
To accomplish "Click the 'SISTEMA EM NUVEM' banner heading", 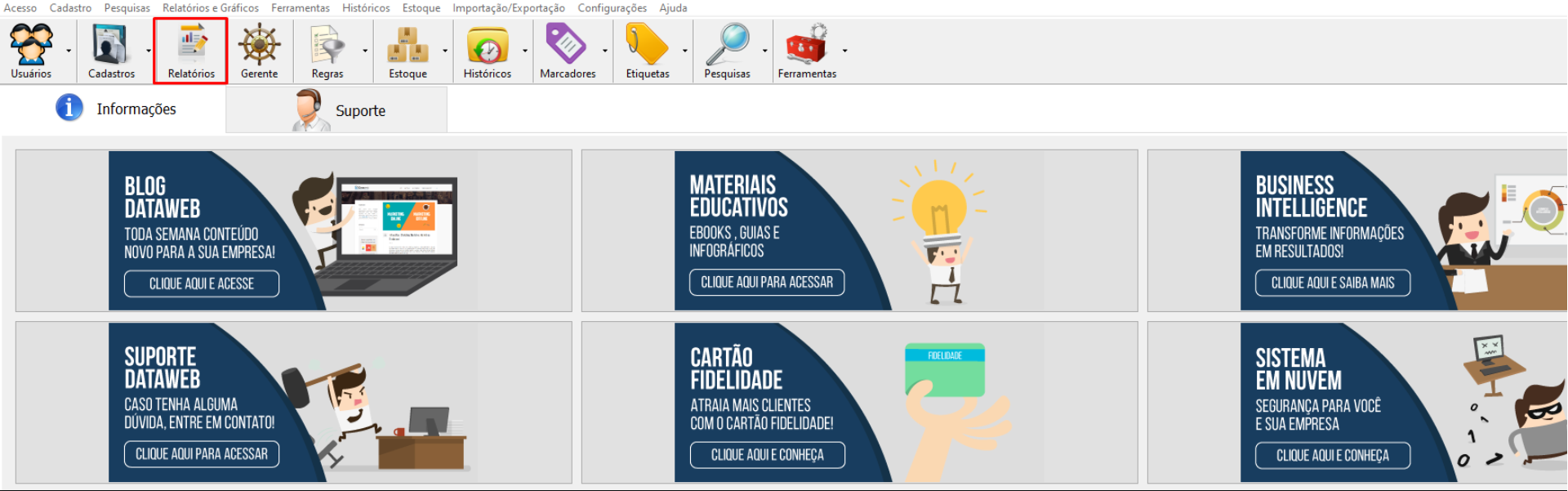I will tap(1298, 369).
